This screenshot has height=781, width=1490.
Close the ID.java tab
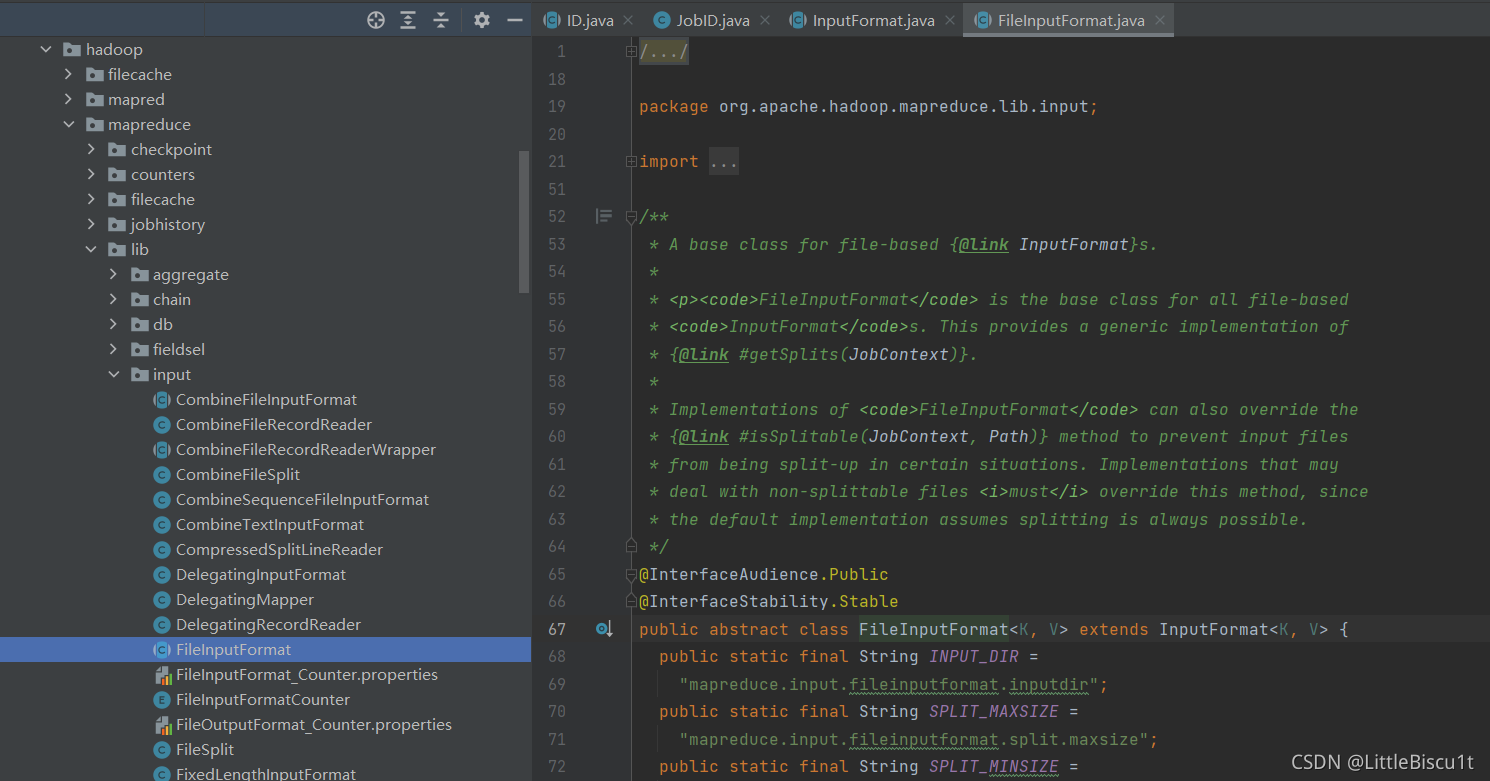point(628,20)
